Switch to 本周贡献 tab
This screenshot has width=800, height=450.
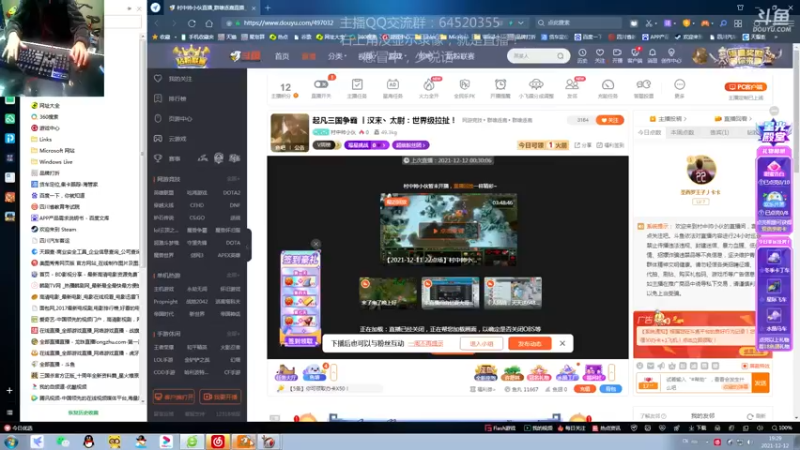(682, 132)
